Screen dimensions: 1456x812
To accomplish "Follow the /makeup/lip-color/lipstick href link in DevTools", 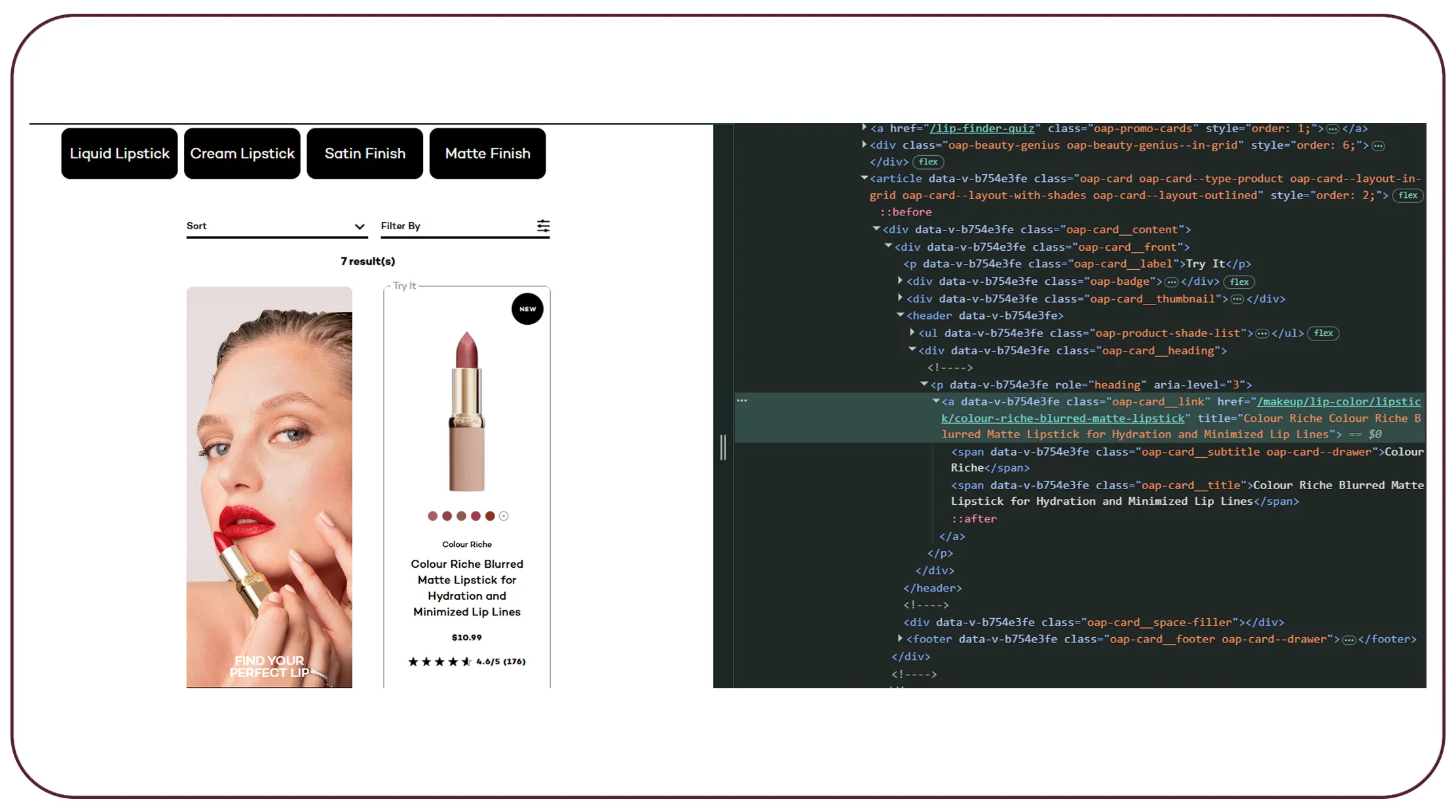I will click(x=1181, y=410).
